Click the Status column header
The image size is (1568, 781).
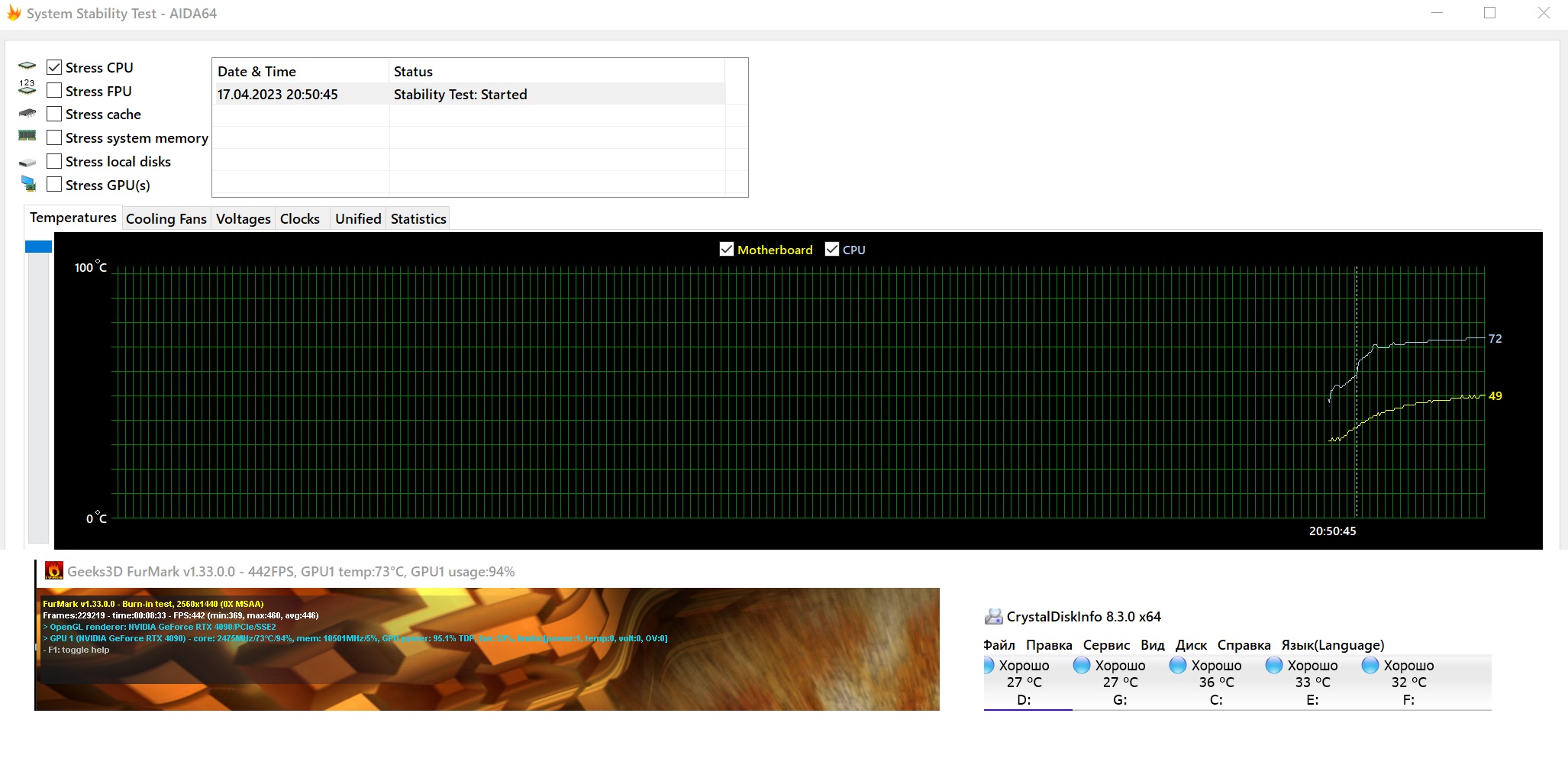[x=557, y=71]
